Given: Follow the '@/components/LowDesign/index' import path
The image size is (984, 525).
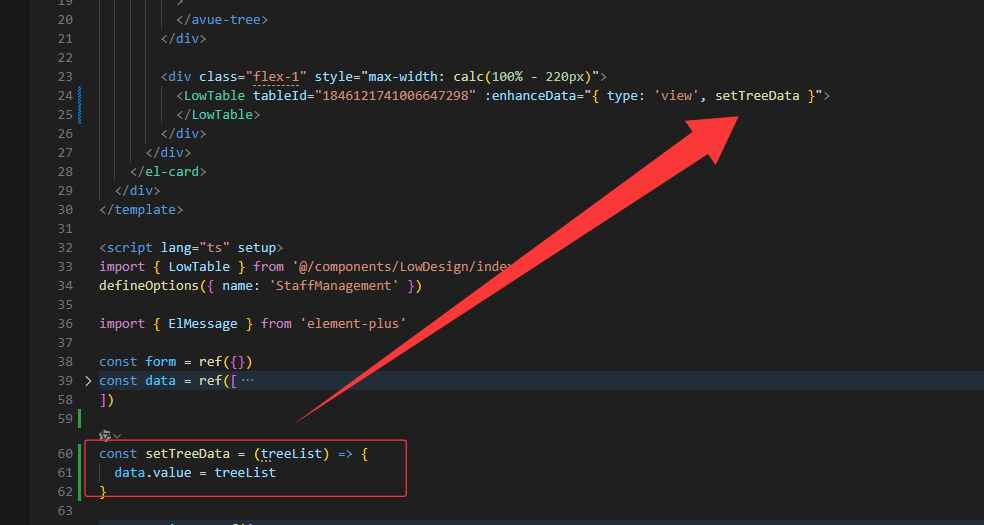Looking at the screenshot, I should pos(402,267).
